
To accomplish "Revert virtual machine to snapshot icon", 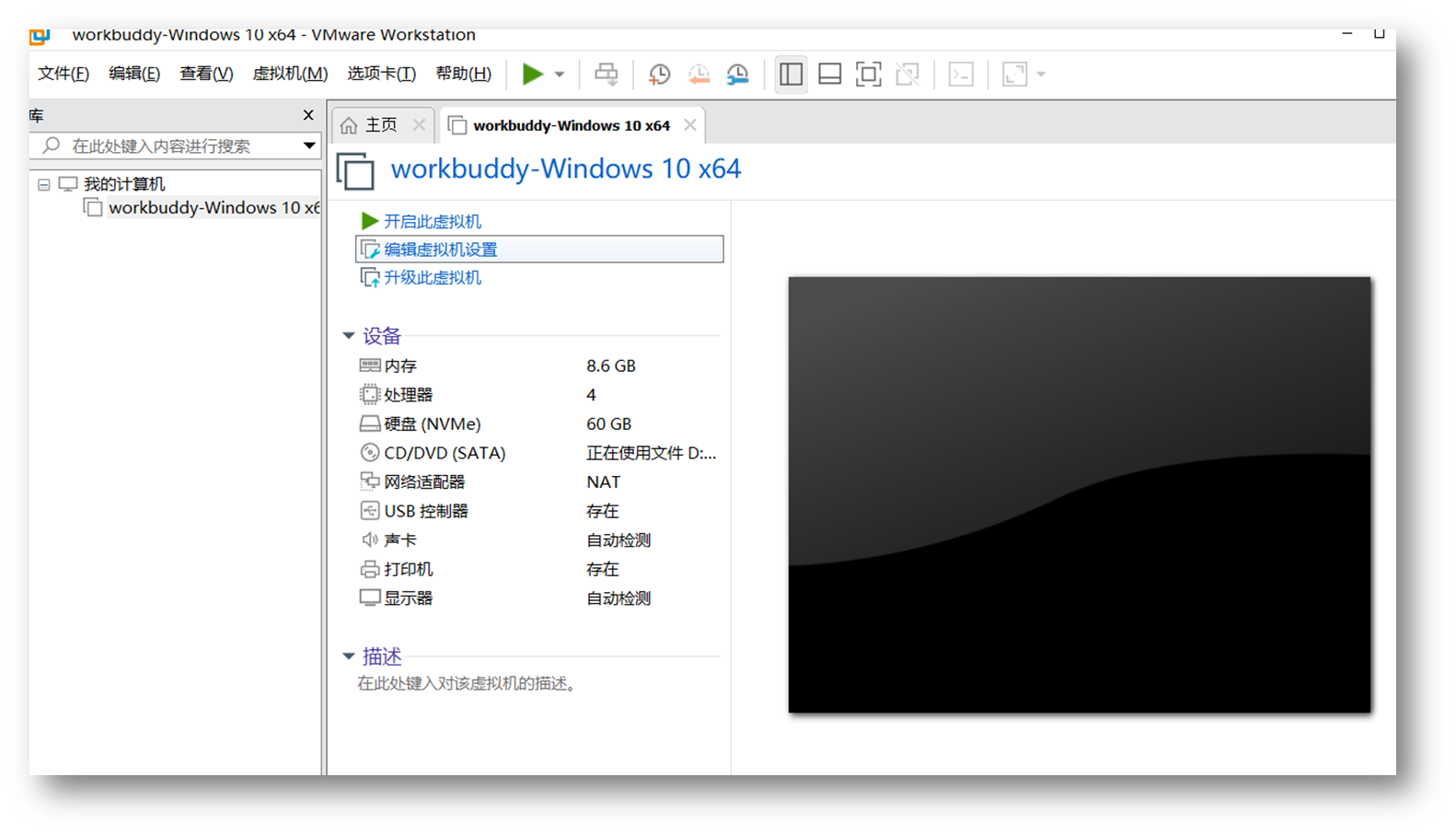I will click(699, 74).
